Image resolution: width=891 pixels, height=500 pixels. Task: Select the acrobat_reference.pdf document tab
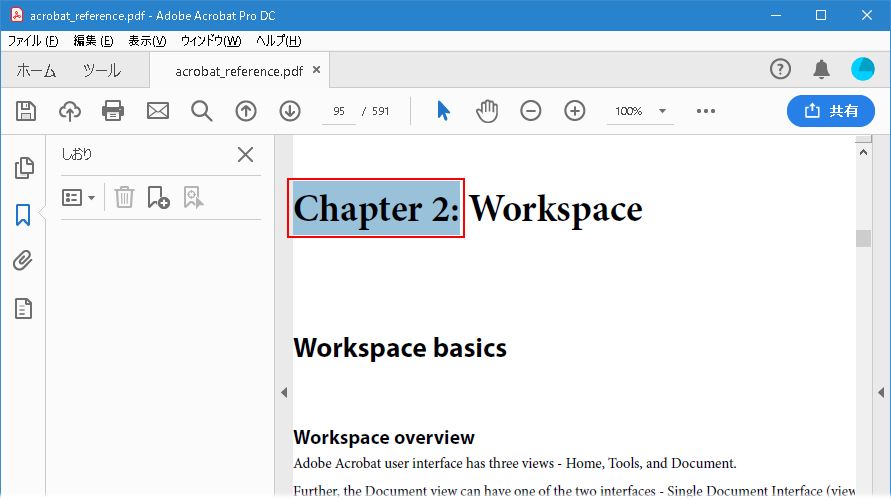click(x=239, y=71)
